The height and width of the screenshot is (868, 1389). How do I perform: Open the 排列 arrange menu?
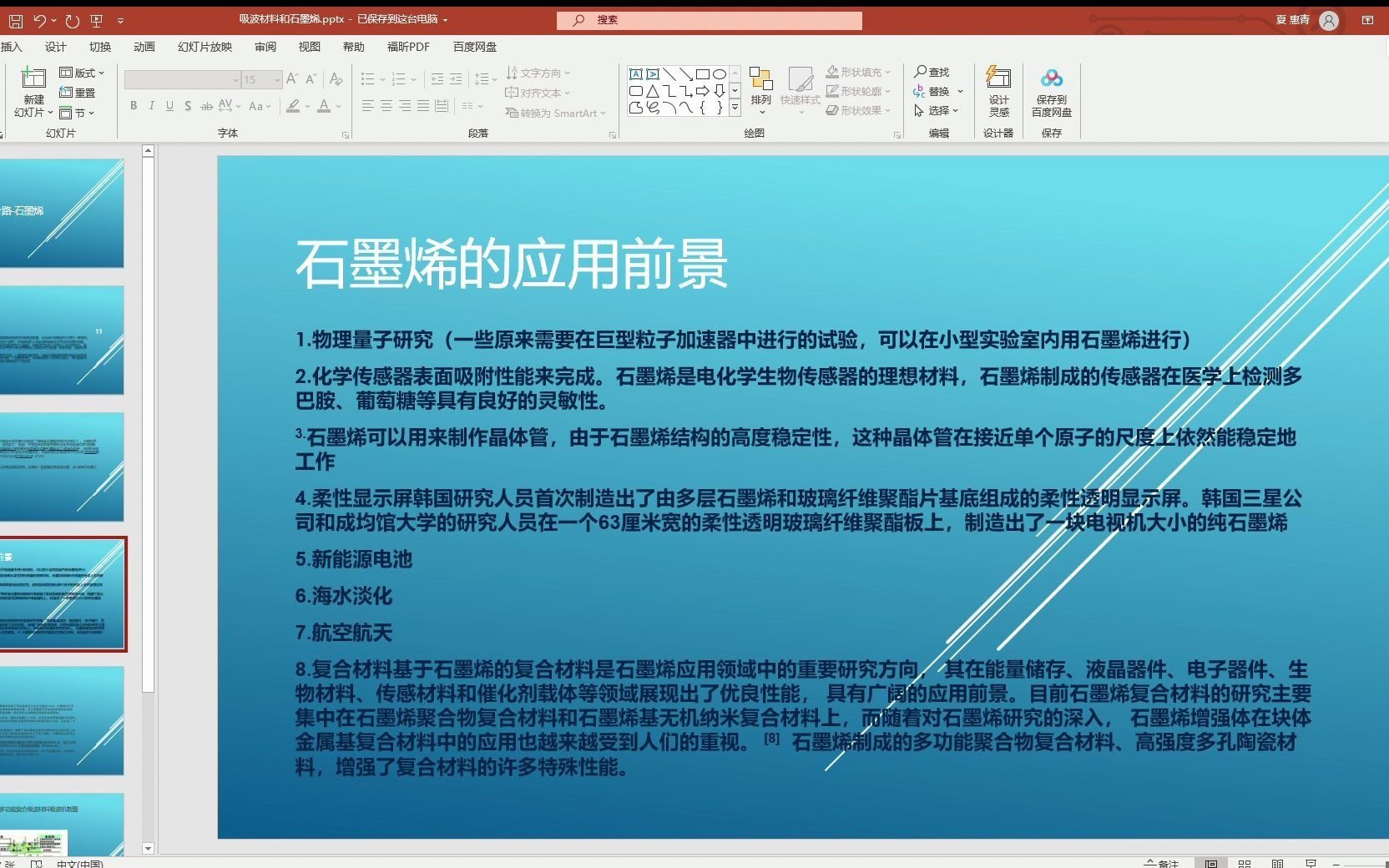coord(760,90)
